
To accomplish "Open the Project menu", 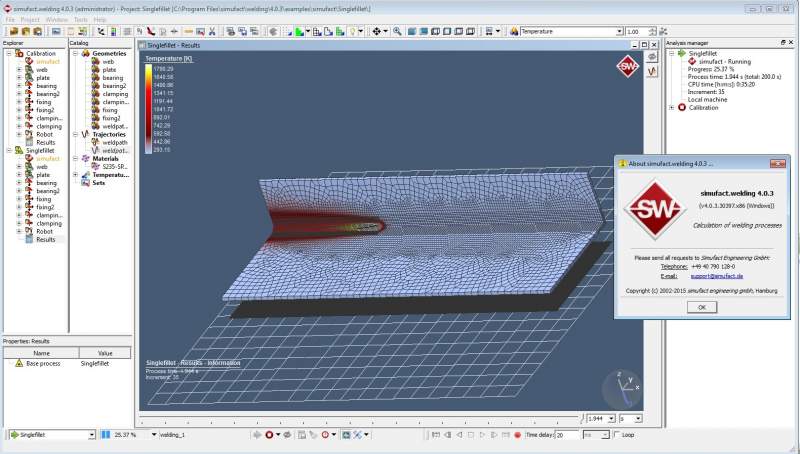I will (x=30, y=20).
